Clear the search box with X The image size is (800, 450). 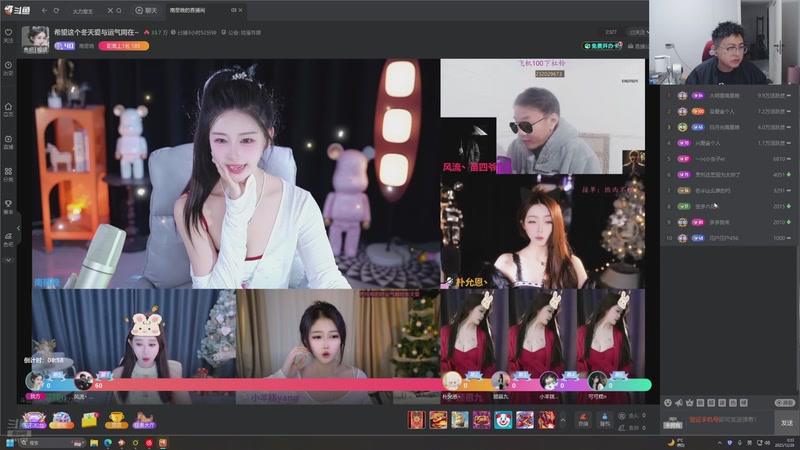(x=110, y=10)
